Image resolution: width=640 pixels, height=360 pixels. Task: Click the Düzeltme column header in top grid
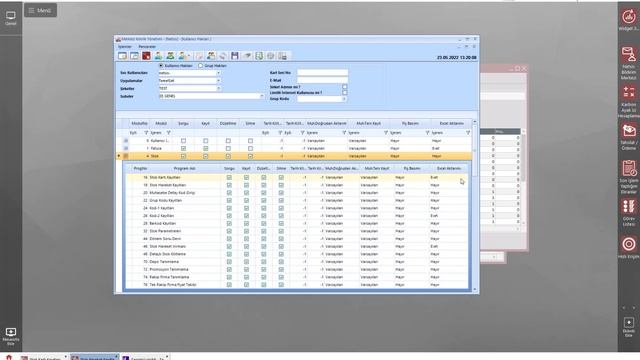tap(228, 123)
